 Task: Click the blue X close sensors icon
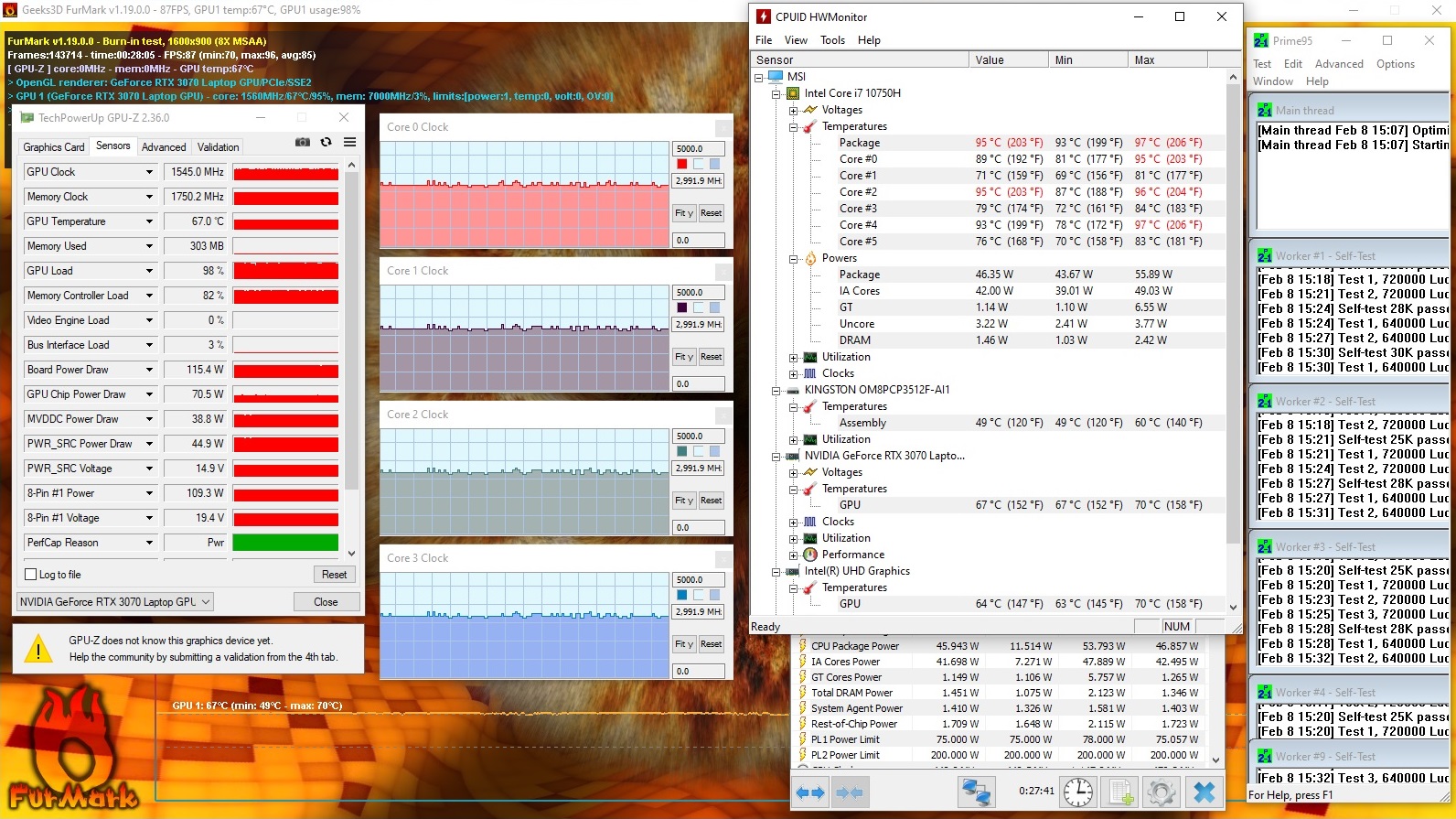[x=1204, y=792]
